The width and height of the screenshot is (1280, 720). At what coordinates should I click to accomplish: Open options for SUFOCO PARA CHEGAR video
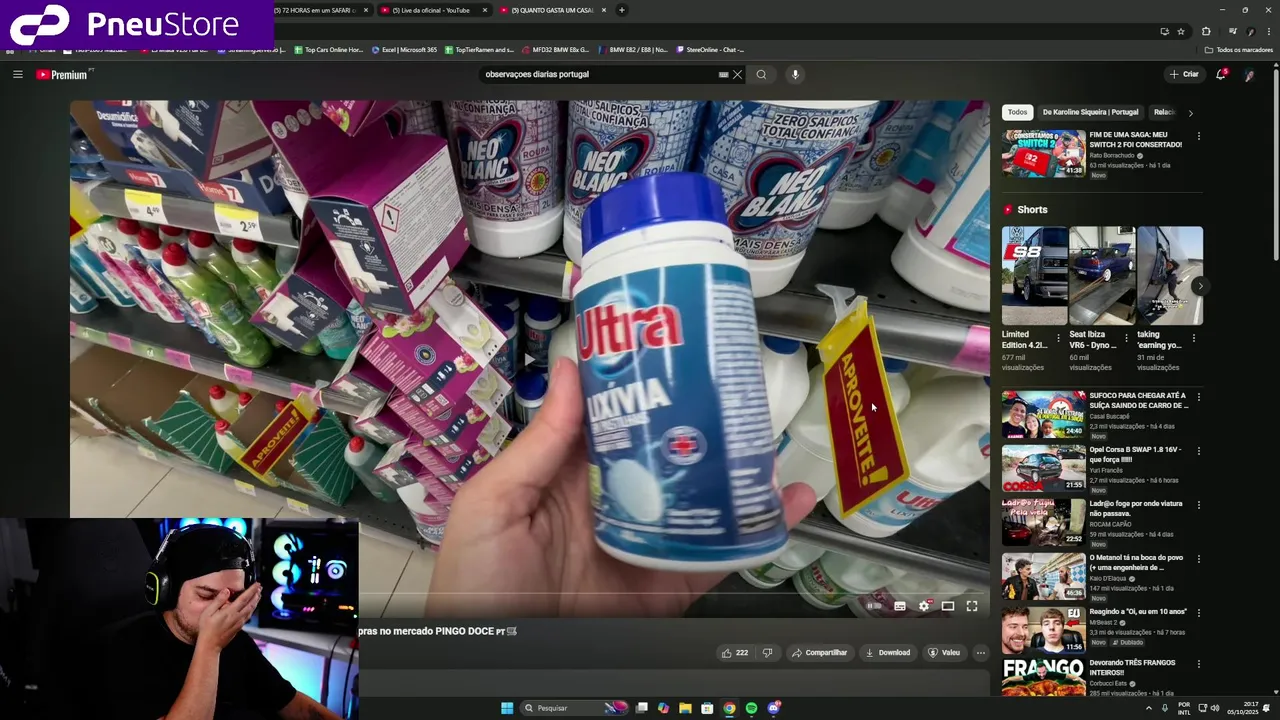click(1199, 397)
